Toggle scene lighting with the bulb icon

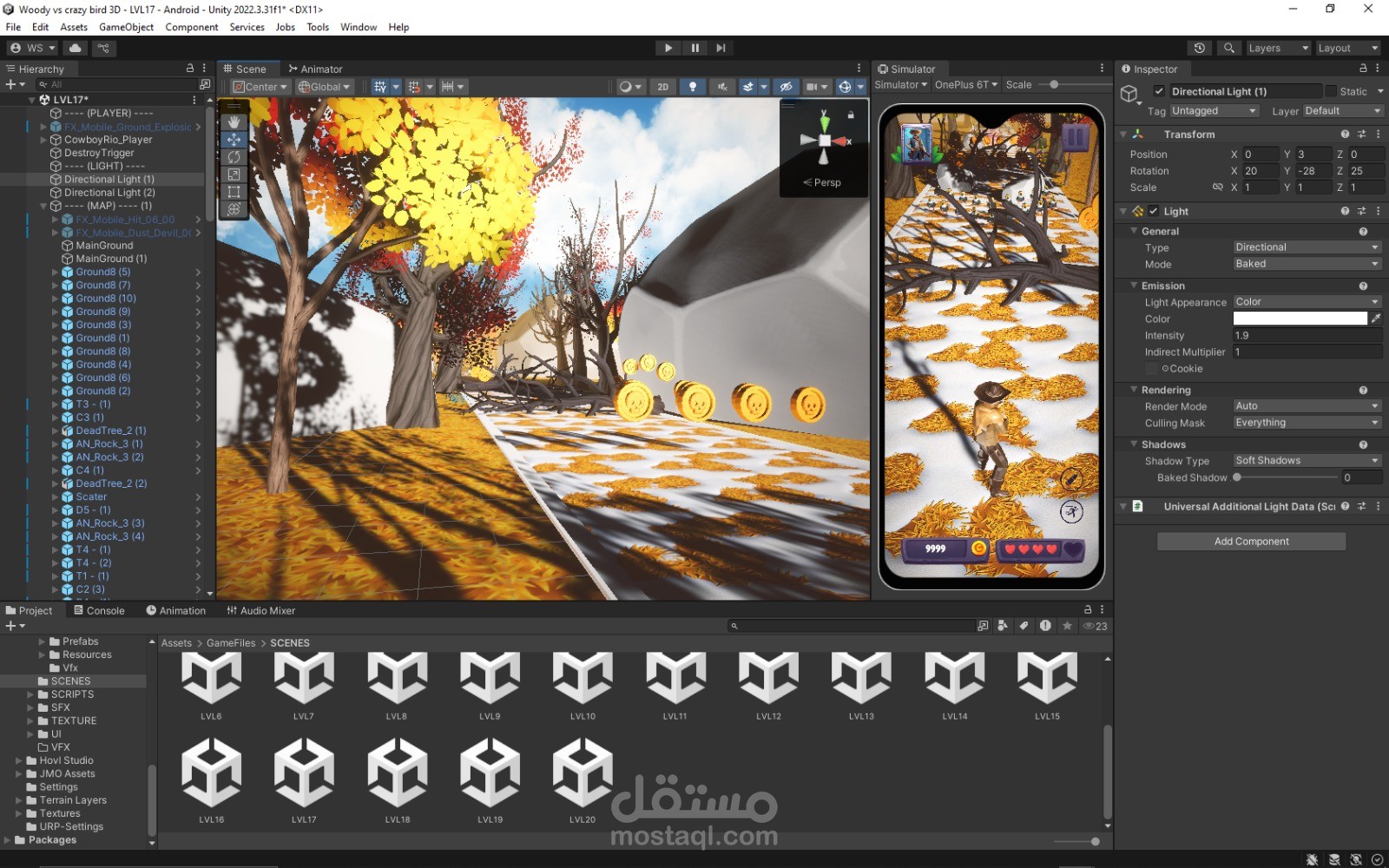coord(693,87)
